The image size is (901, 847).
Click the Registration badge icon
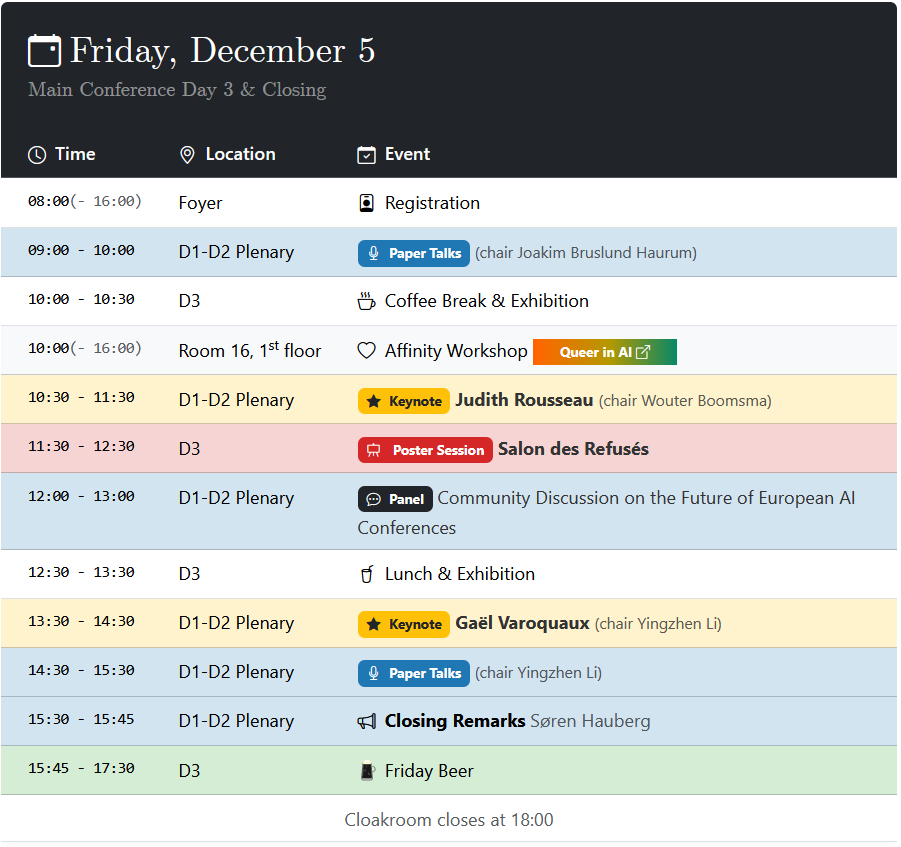(367, 203)
